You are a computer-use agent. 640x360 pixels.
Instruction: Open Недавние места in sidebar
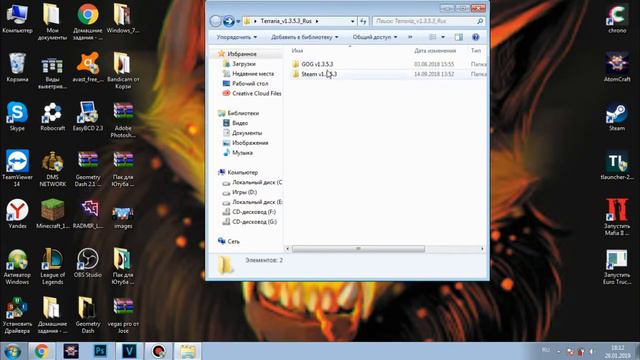253,73
